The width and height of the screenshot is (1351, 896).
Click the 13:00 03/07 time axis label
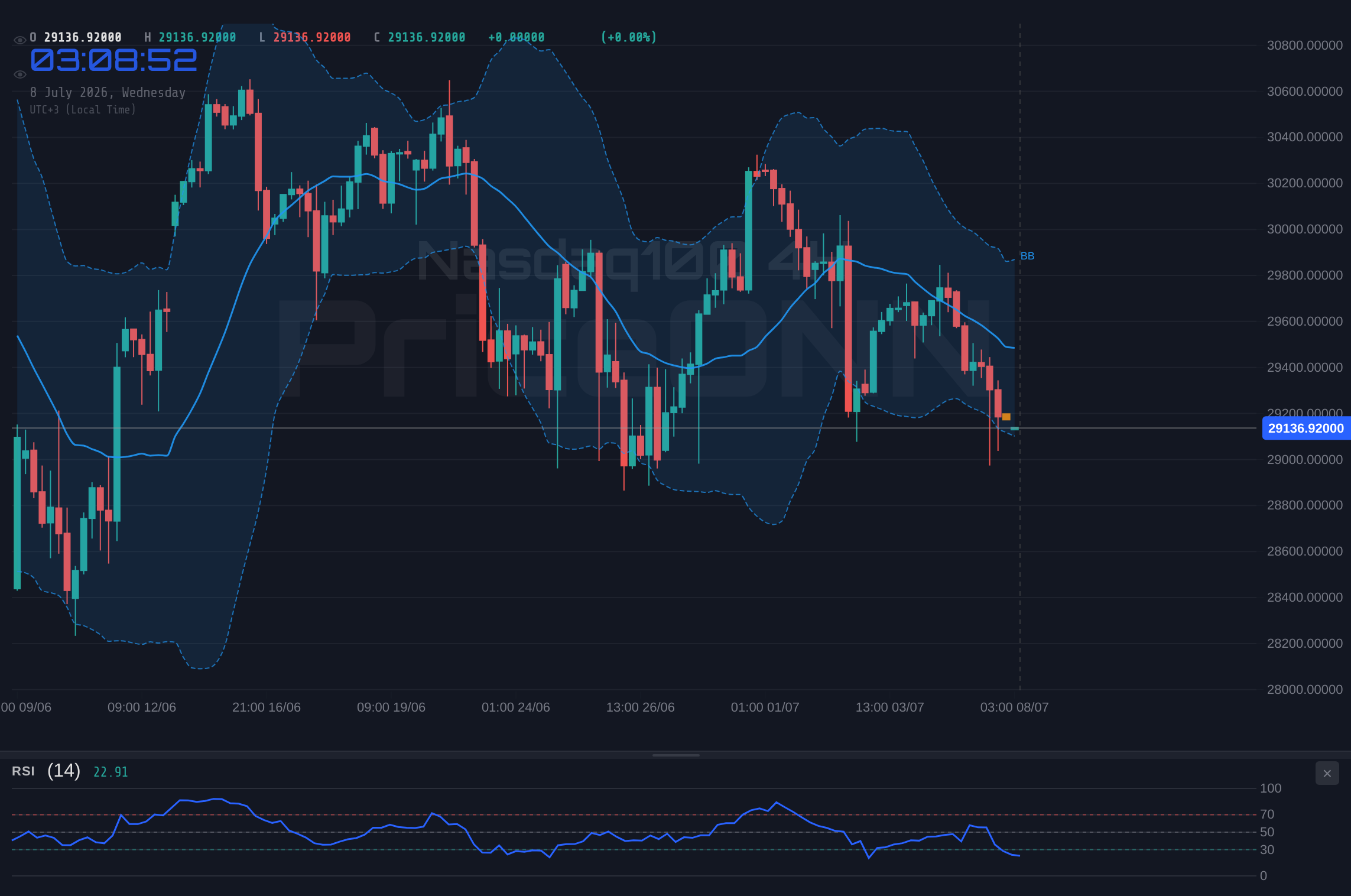coord(890,707)
